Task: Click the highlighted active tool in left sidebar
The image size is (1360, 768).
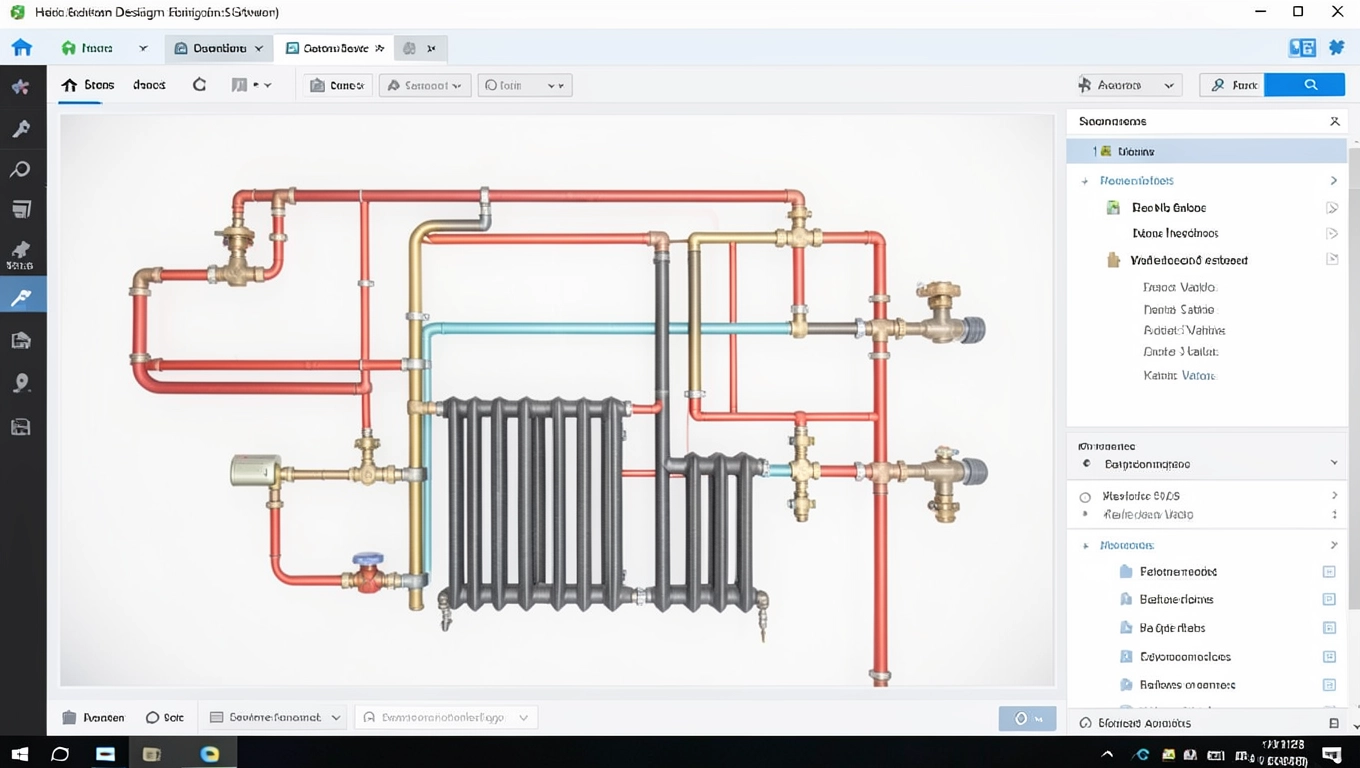Action: pos(21,297)
